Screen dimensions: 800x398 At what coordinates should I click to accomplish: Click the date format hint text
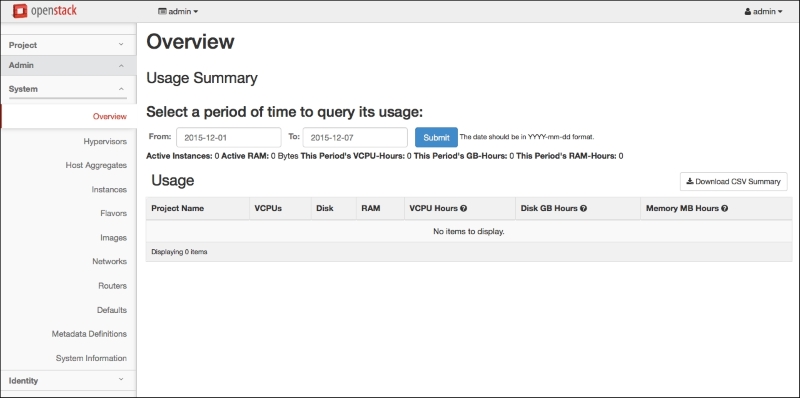tap(527, 137)
